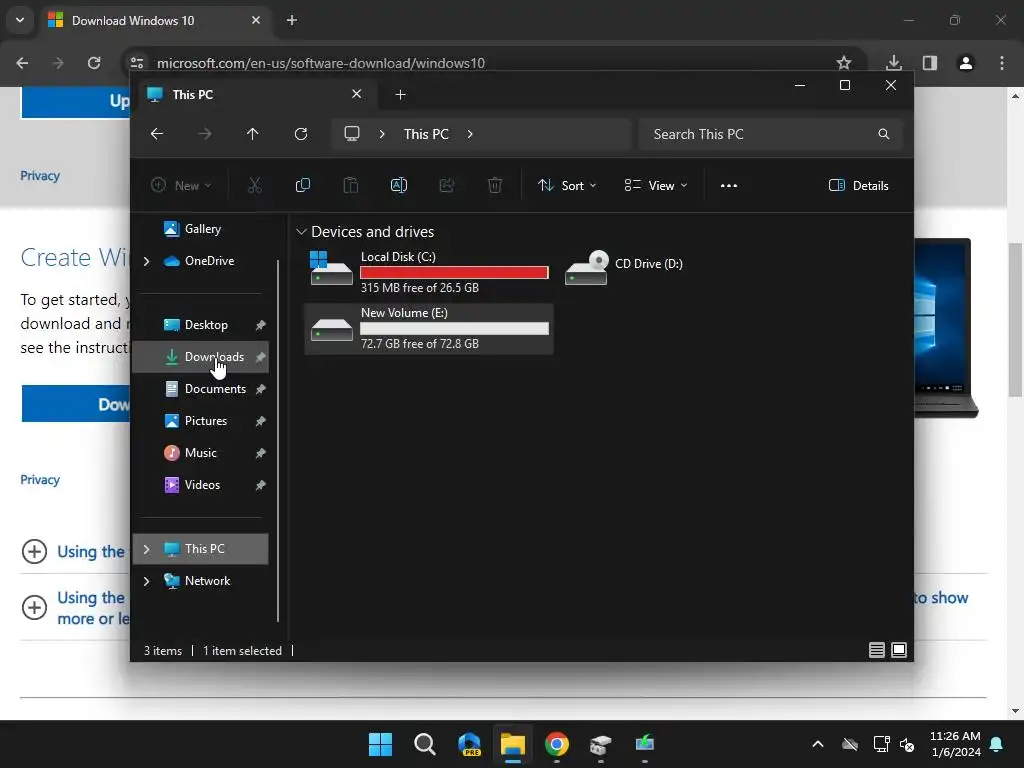Go forward in File Explorer
1024x768 pixels.
click(x=204, y=134)
